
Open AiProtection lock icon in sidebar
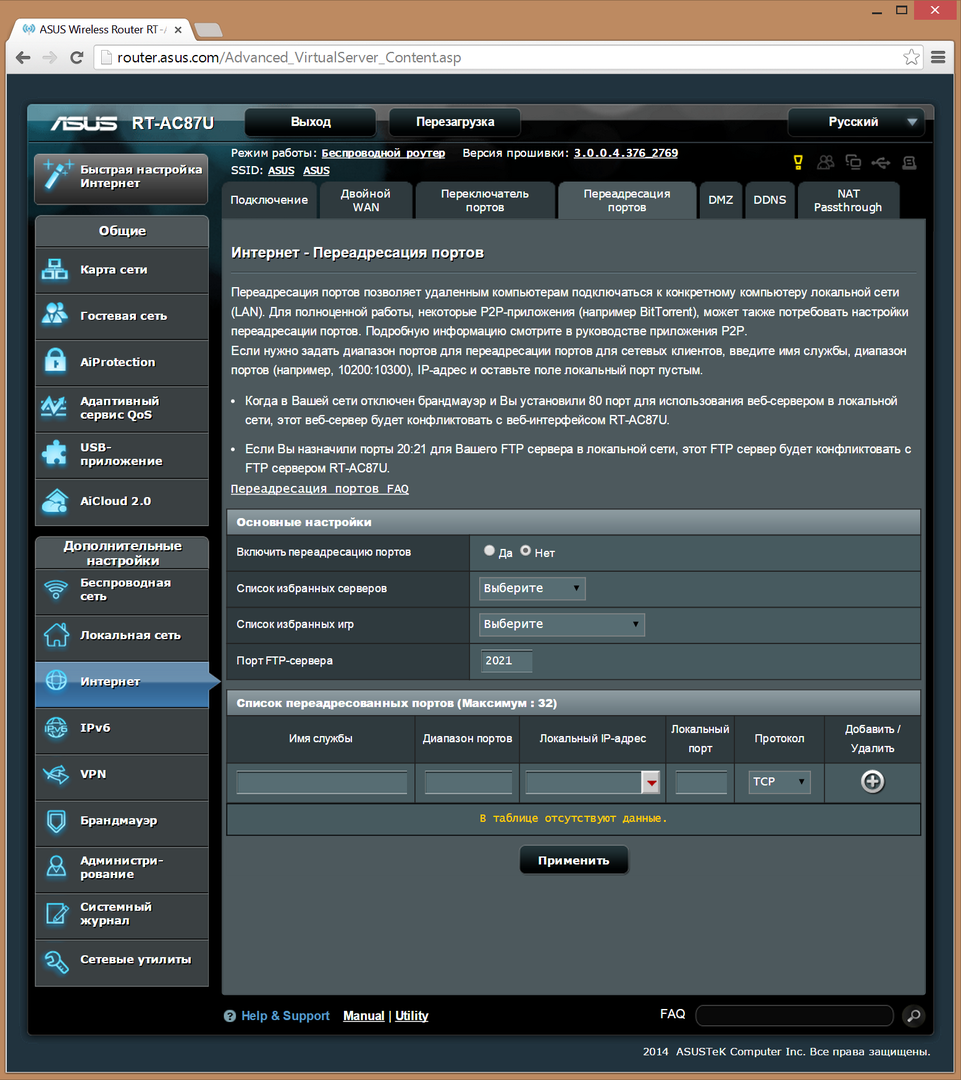(x=54, y=362)
